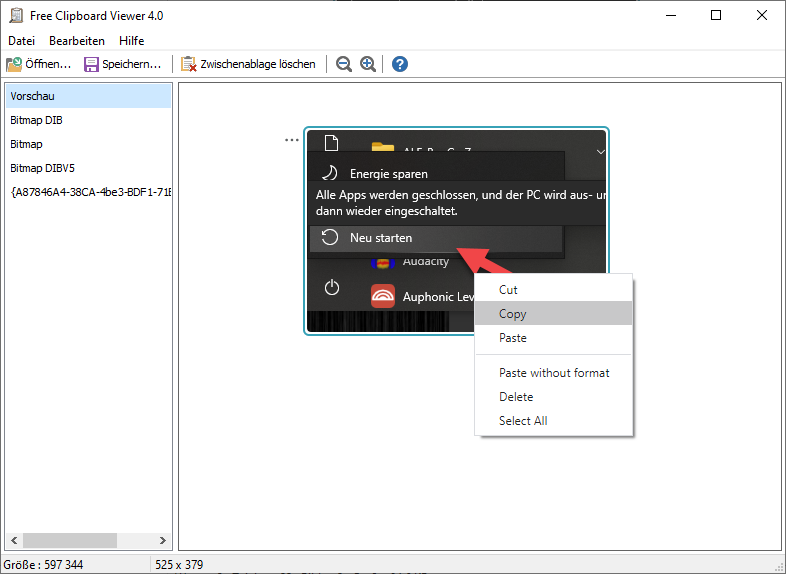Choose Paste from the context menu
Image resolution: width=786 pixels, height=574 pixels.
(x=553, y=338)
